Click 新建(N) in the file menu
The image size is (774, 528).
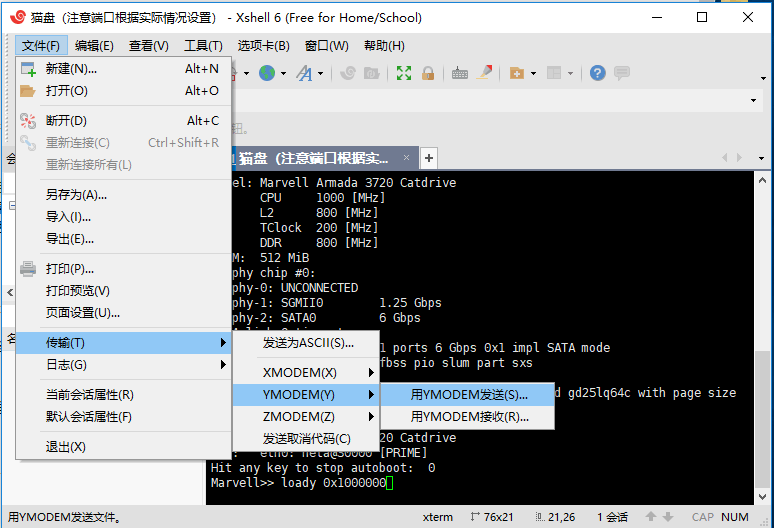pyautogui.click(x=72, y=69)
